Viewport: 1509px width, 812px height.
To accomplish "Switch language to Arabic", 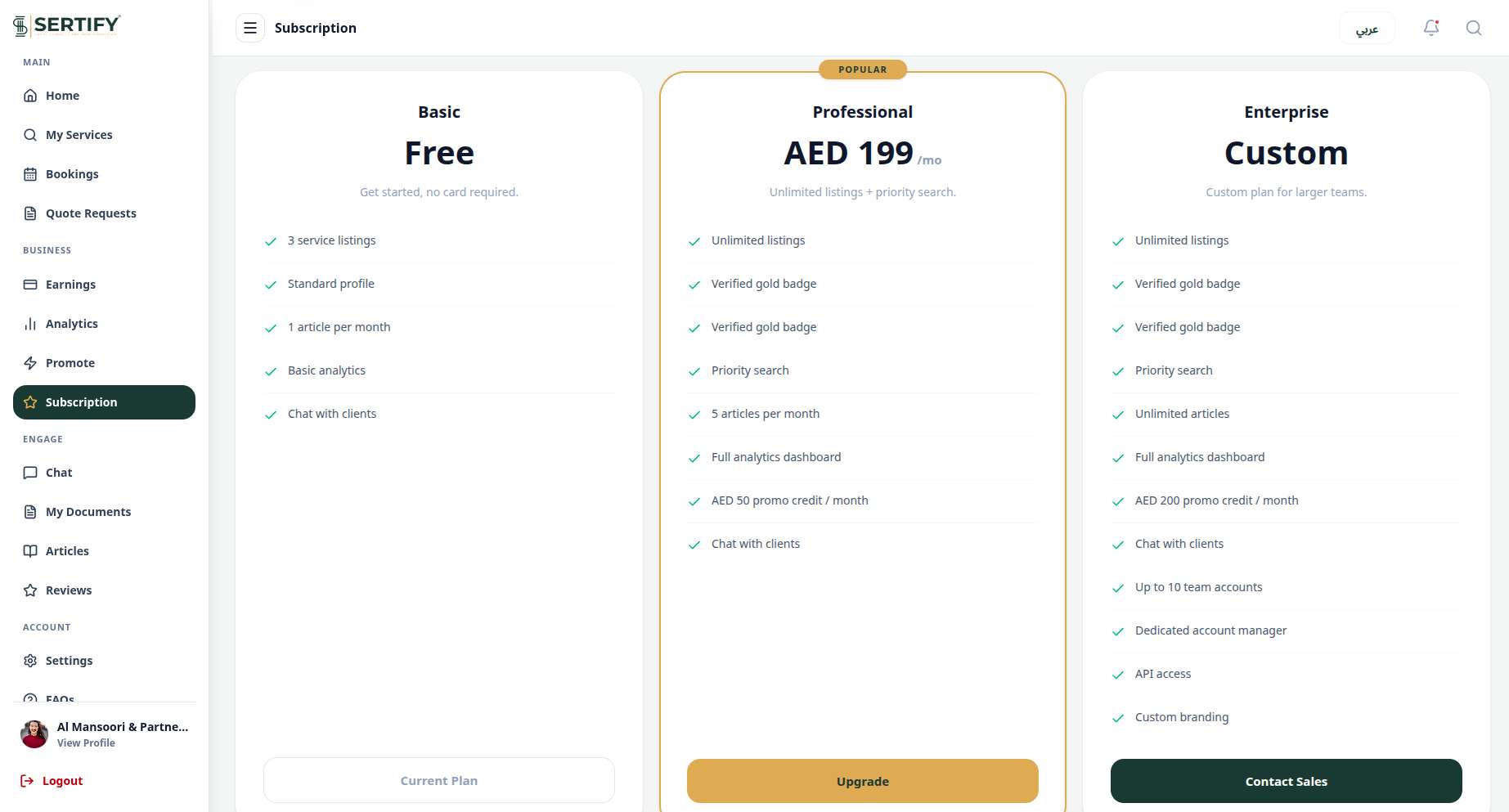I will point(1367,28).
